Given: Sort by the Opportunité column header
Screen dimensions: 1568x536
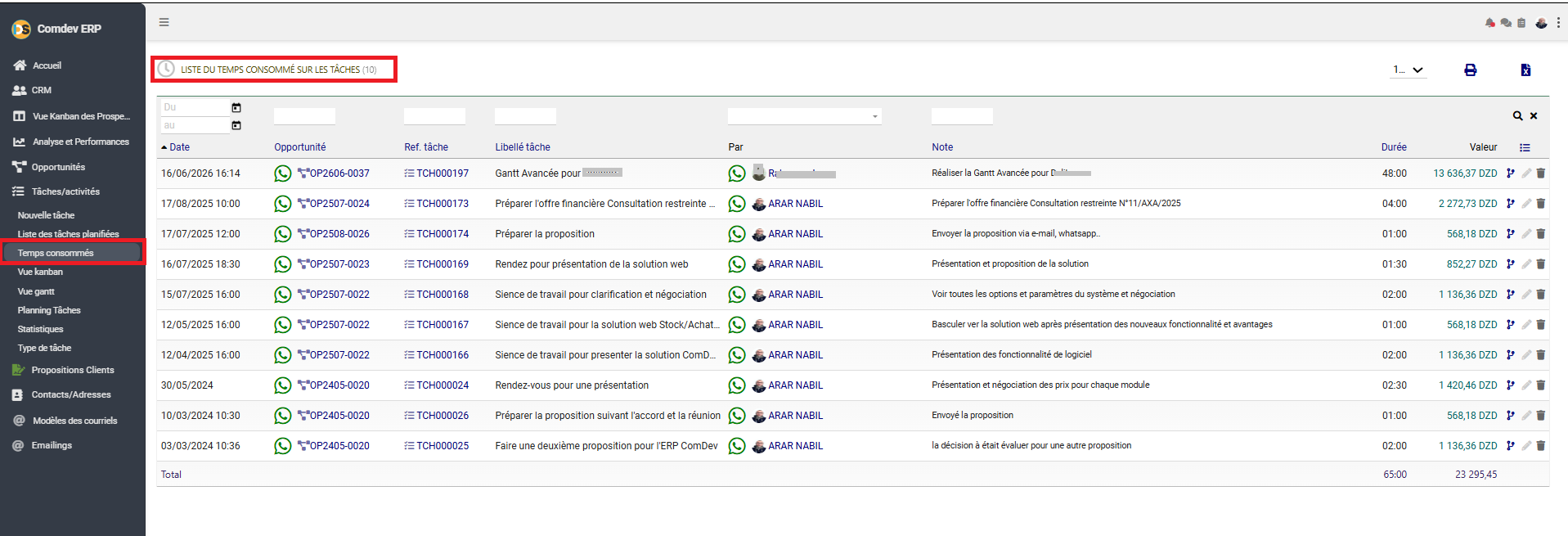Looking at the screenshot, I should 299,147.
